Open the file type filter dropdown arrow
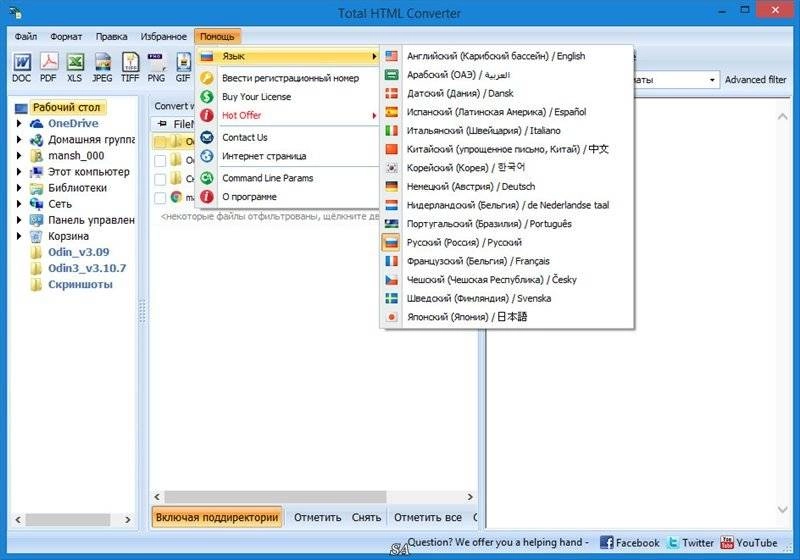800x560 pixels. coord(712,80)
